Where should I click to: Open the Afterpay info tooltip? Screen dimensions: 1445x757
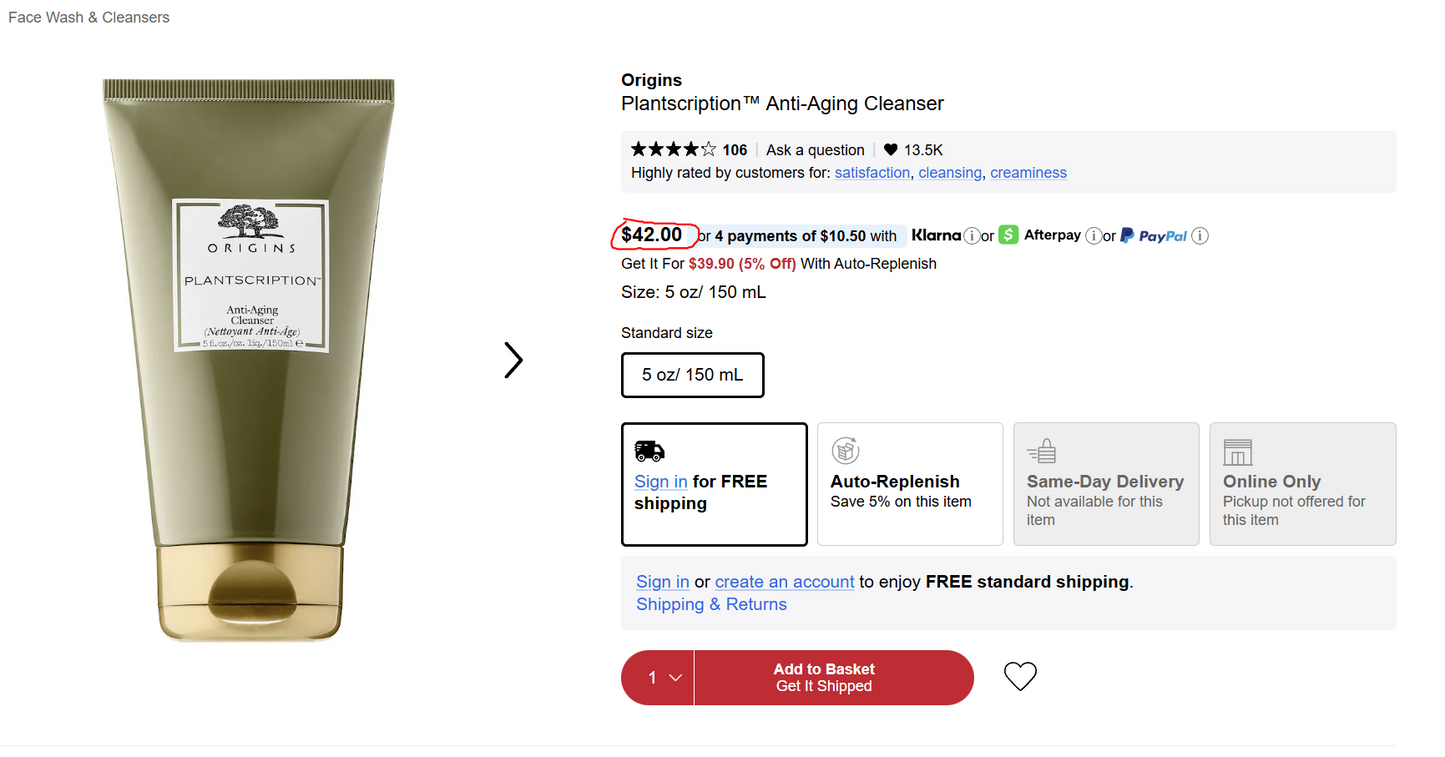click(1093, 235)
